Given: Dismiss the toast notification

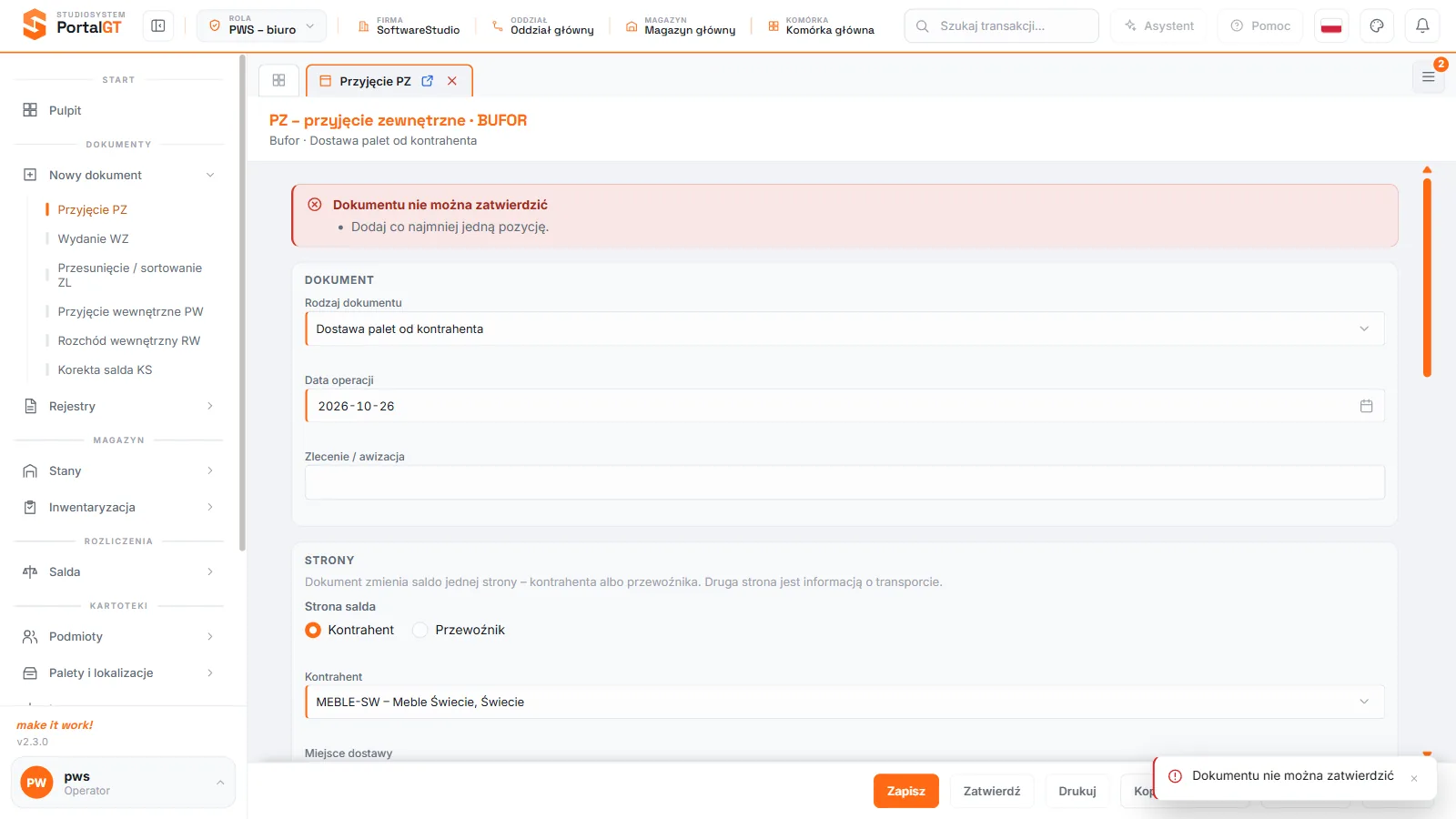Looking at the screenshot, I should click(1414, 778).
